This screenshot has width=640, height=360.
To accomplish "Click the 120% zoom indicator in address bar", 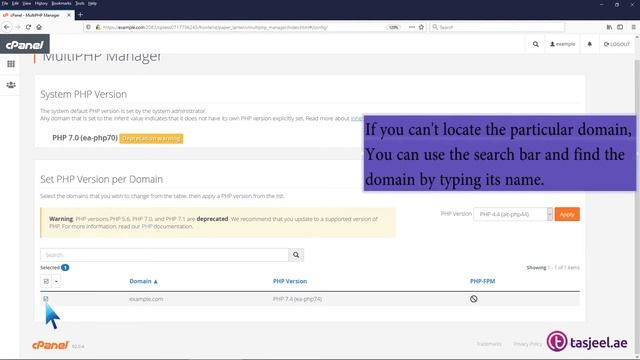I will (393, 27).
